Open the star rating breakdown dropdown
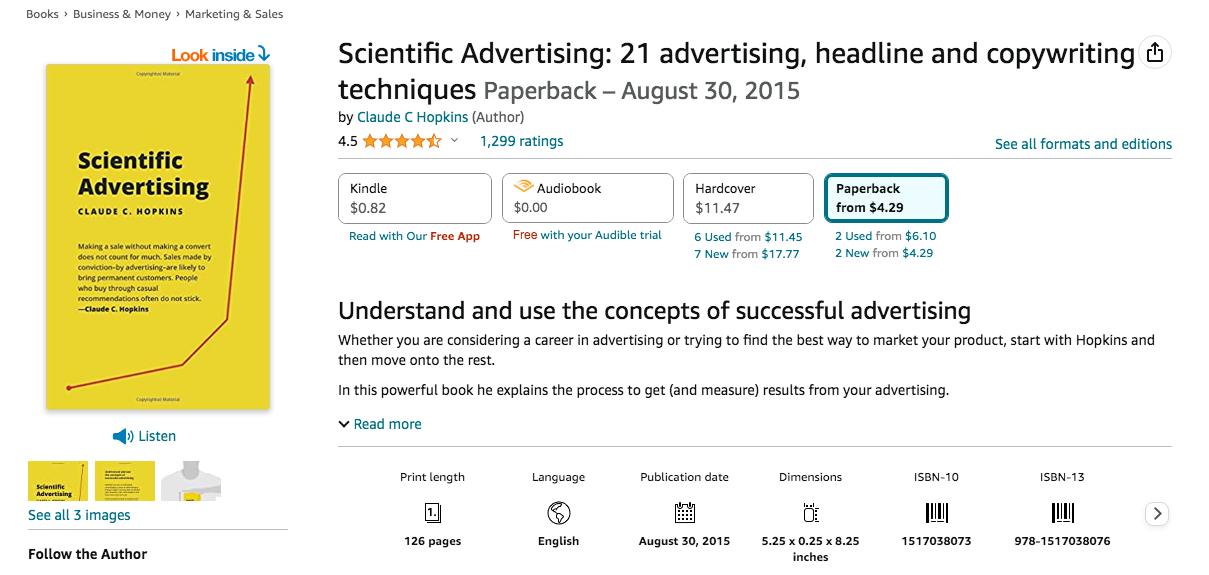This screenshot has width=1209, height=575. coord(454,141)
